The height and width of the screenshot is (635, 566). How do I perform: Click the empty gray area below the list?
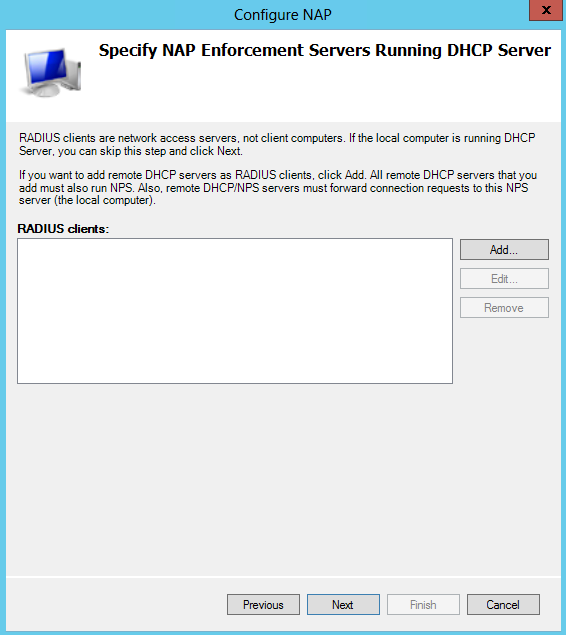(x=283, y=478)
